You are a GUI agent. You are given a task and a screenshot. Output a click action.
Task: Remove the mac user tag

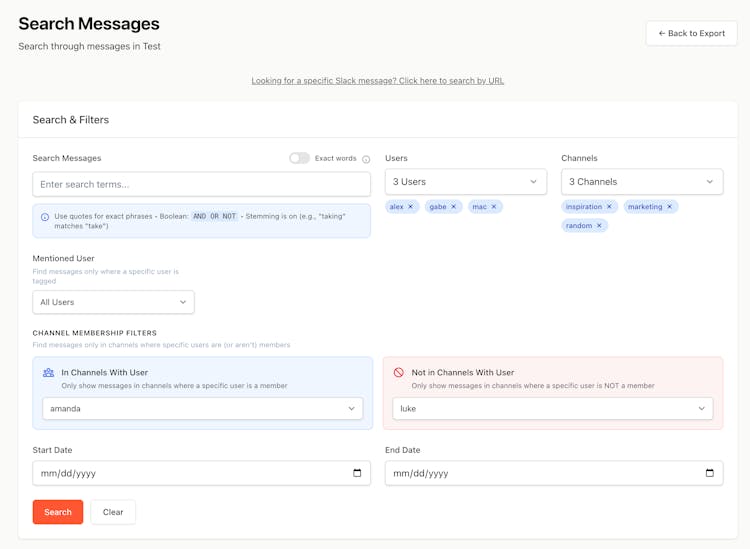tap(494, 207)
